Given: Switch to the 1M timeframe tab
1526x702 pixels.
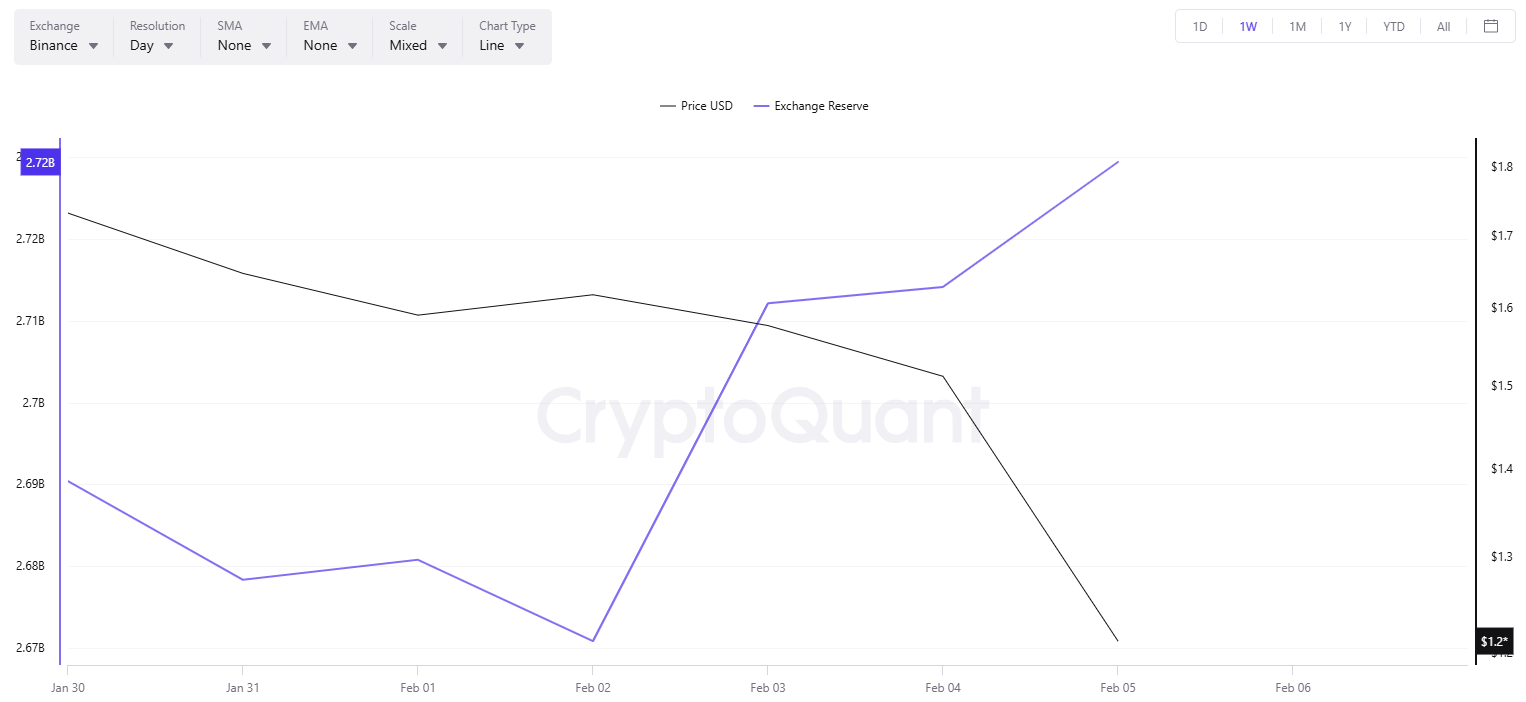Looking at the screenshot, I should coord(1297,26).
